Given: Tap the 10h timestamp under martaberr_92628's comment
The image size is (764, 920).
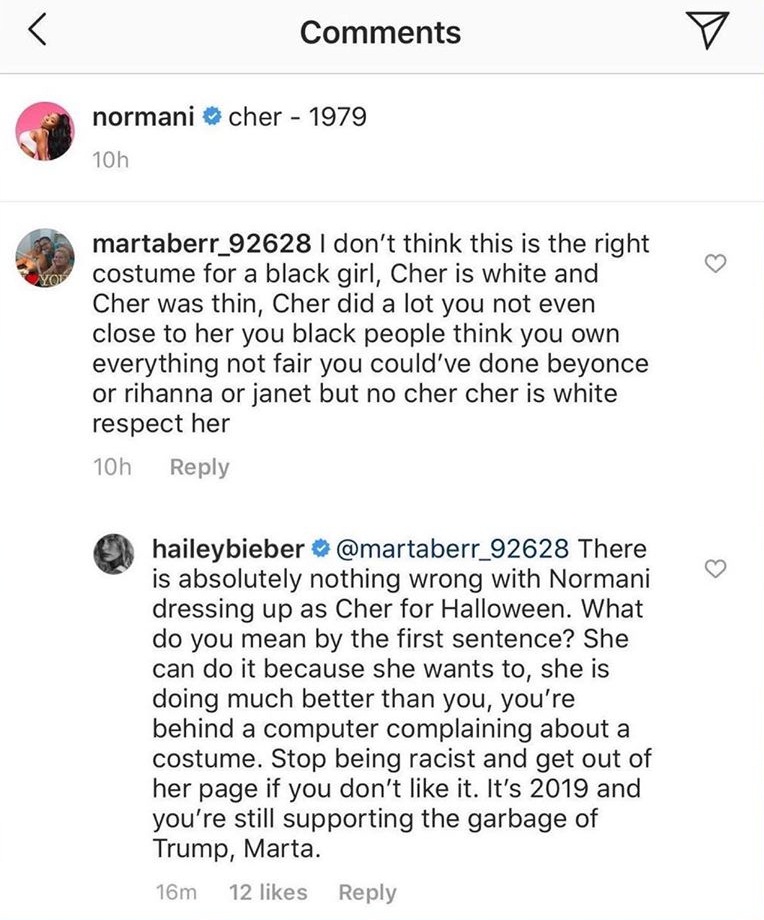Looking at the screenshot, I should tap(112, 467).
